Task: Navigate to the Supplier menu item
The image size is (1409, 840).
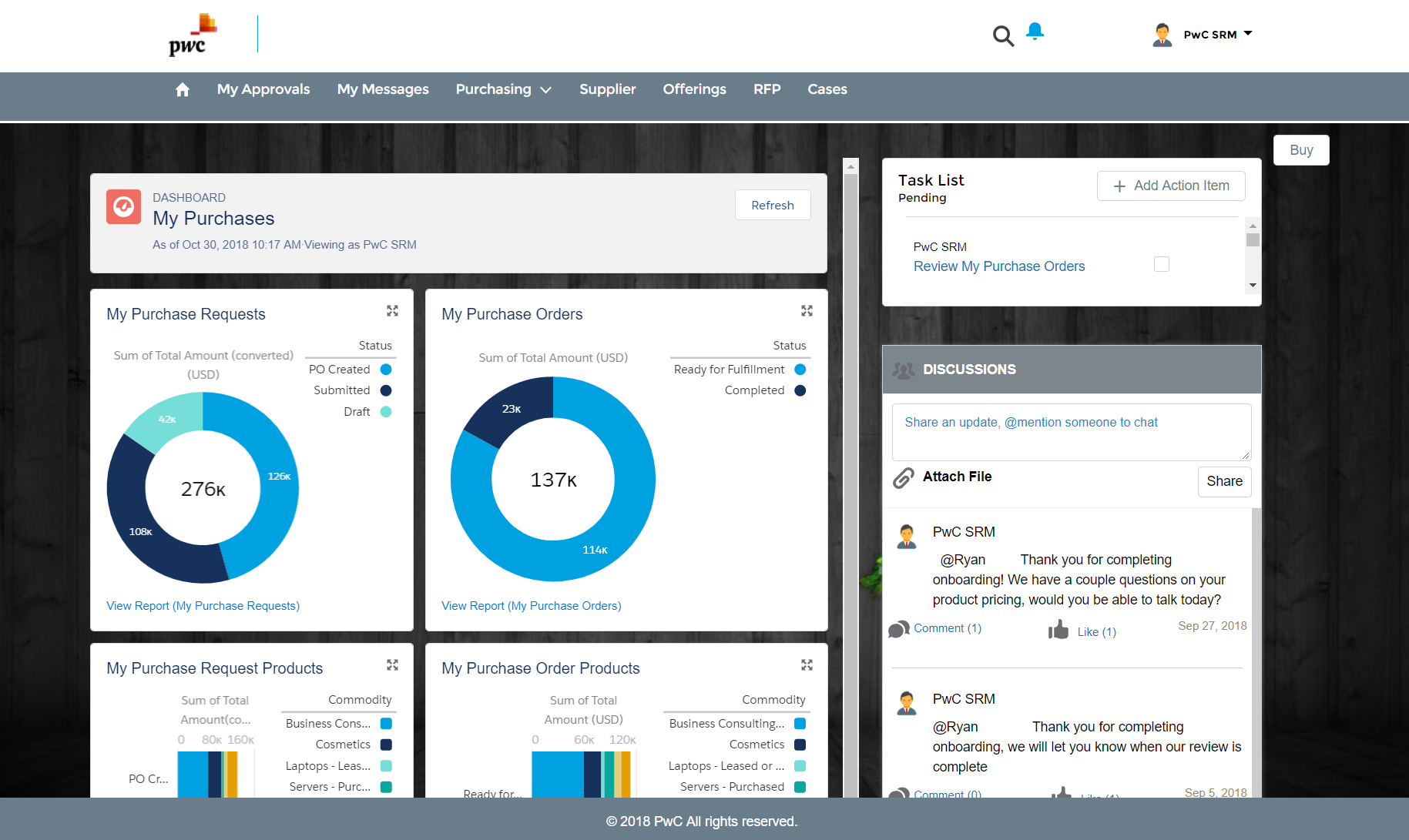Action: pyautogui.click(x=607, y=90)
